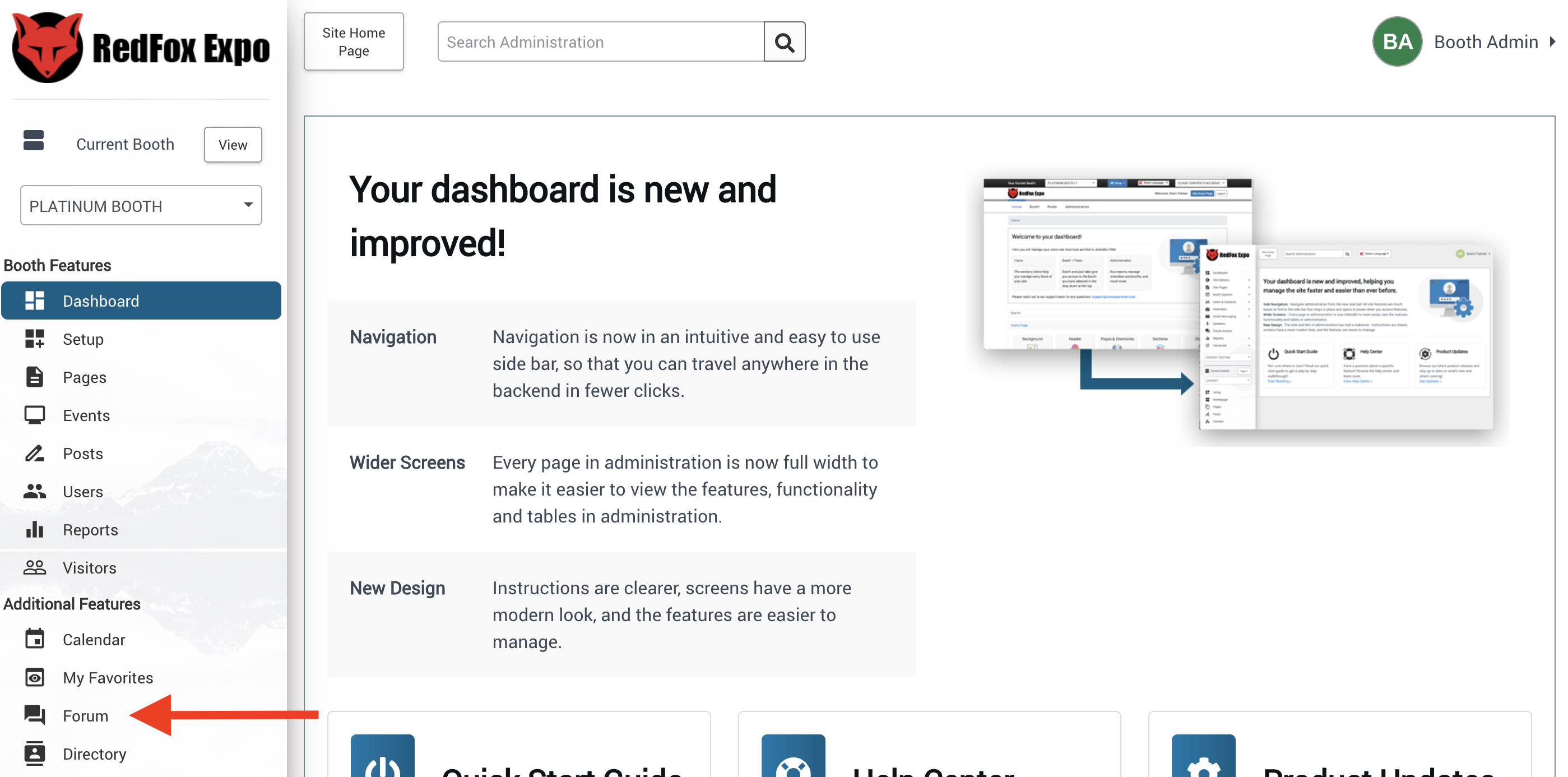Click the Pages document icon
The width and height of the screenshot is (1568, 777).
coord(35,377)
